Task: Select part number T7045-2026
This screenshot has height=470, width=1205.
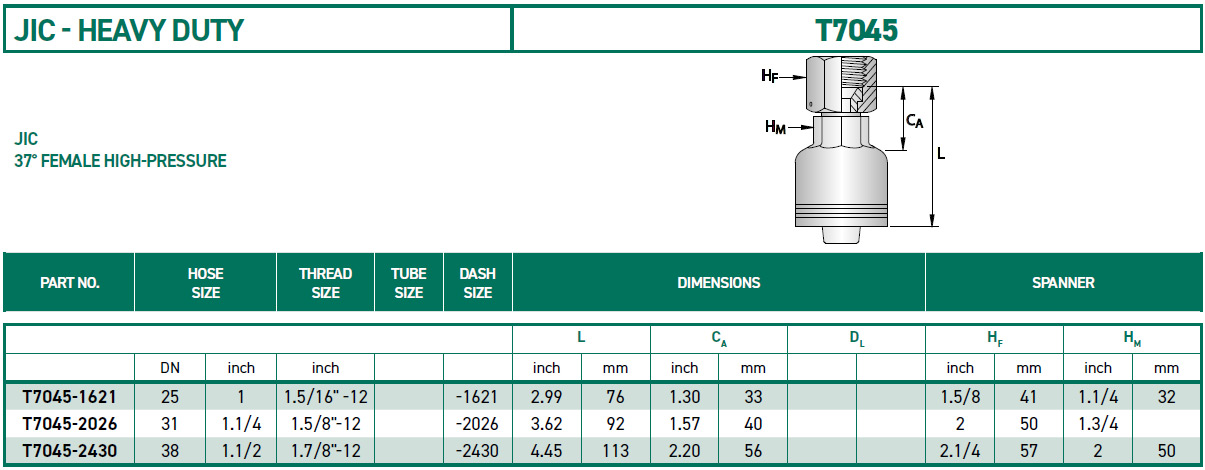Action: pos(69,423)
